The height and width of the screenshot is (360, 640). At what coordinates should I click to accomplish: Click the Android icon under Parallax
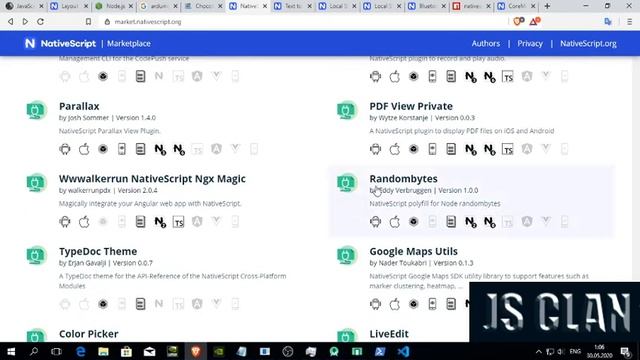click(65, 149)
